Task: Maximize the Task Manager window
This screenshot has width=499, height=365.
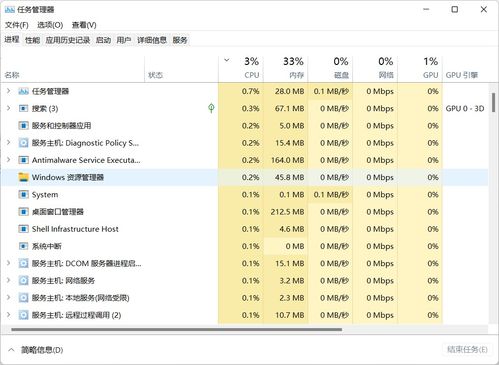Action: 455,10
